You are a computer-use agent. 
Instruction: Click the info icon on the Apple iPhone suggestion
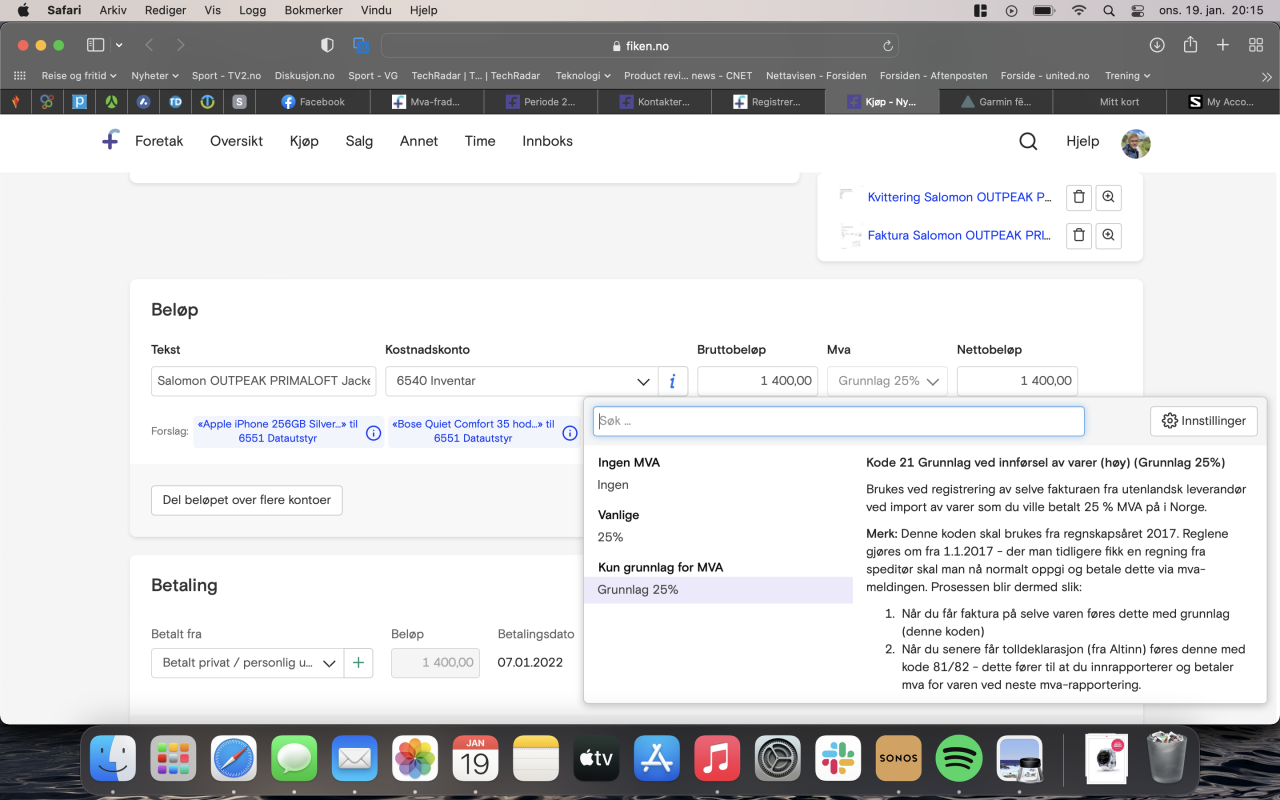coord(373,433)
